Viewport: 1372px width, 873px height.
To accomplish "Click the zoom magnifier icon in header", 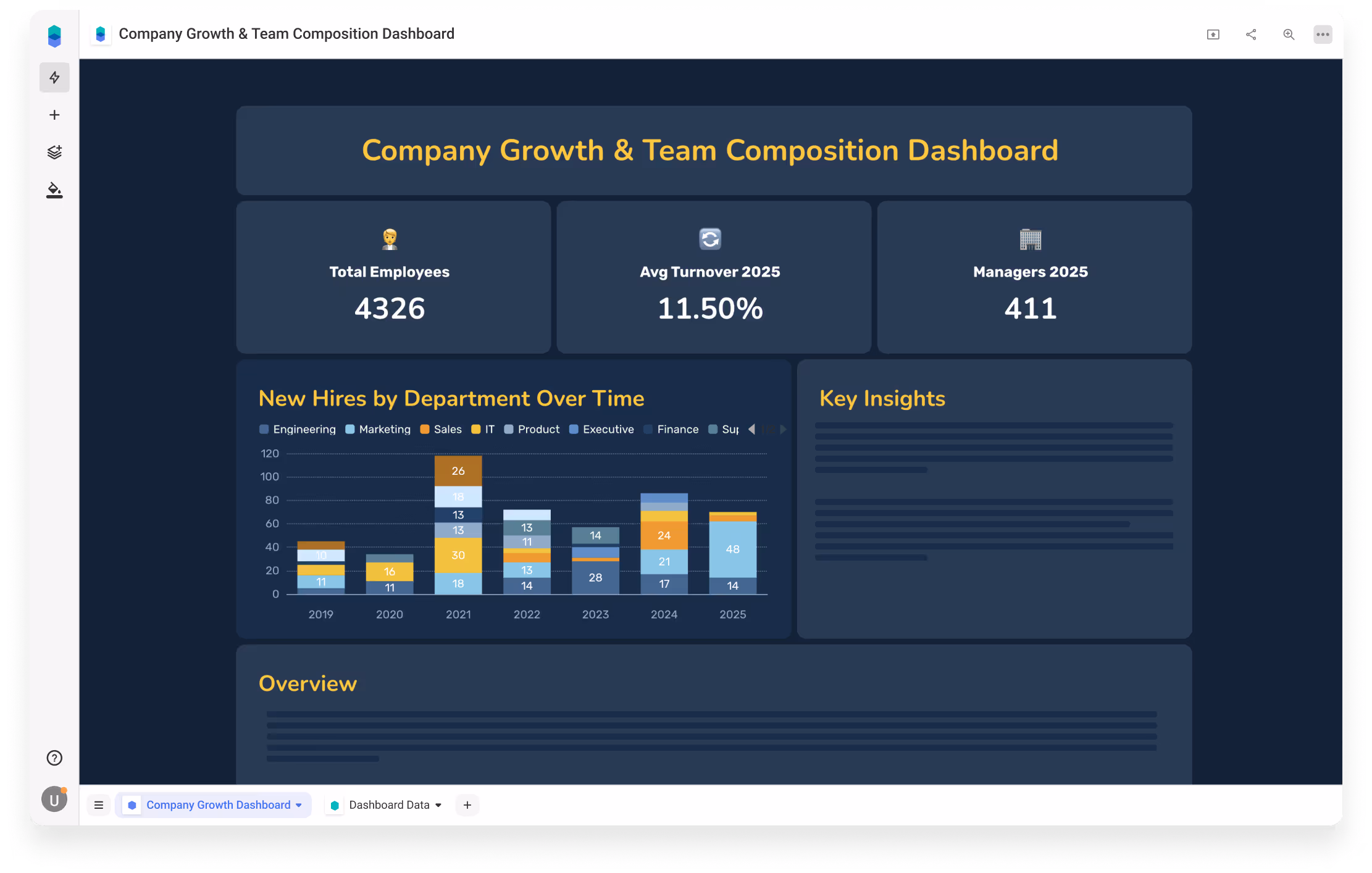I will point(1289,35).
